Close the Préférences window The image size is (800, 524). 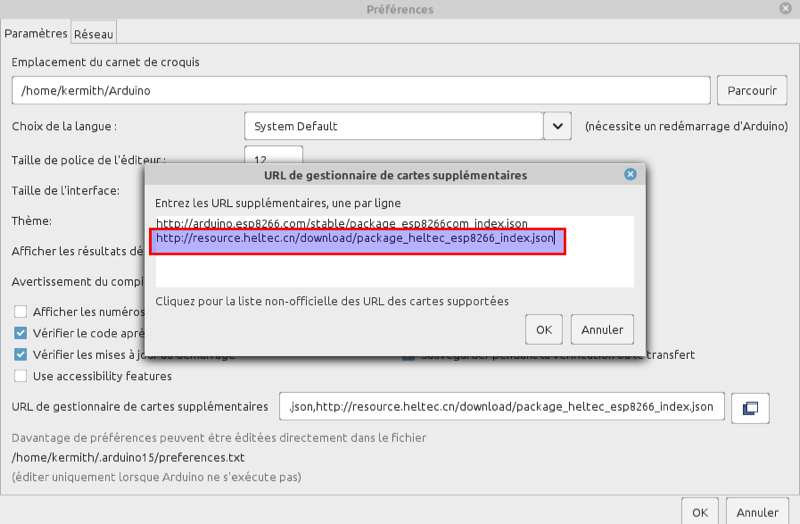pyautogui.click(x=785, y=9)
